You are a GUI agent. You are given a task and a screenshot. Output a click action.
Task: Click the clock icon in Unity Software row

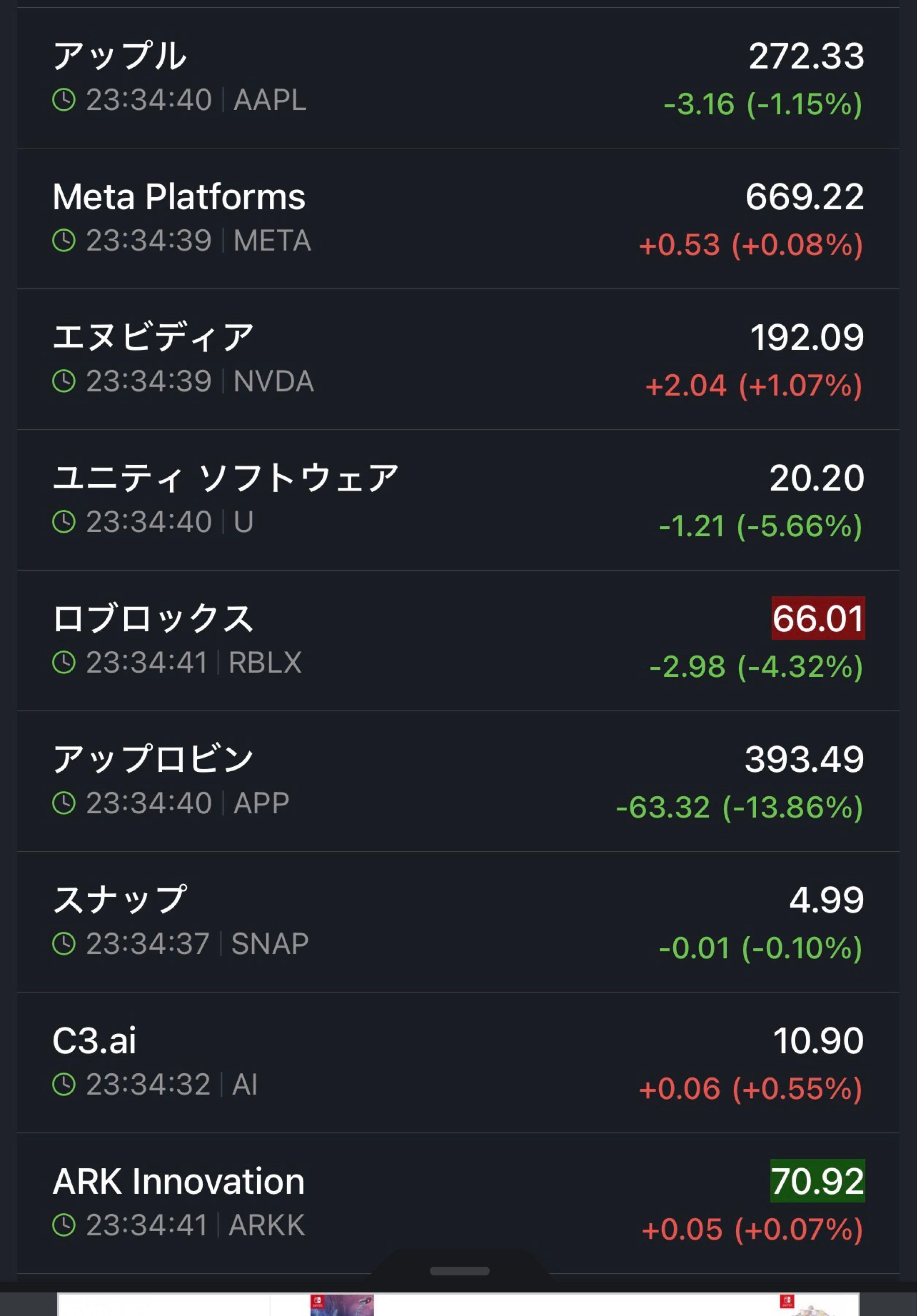64,522
